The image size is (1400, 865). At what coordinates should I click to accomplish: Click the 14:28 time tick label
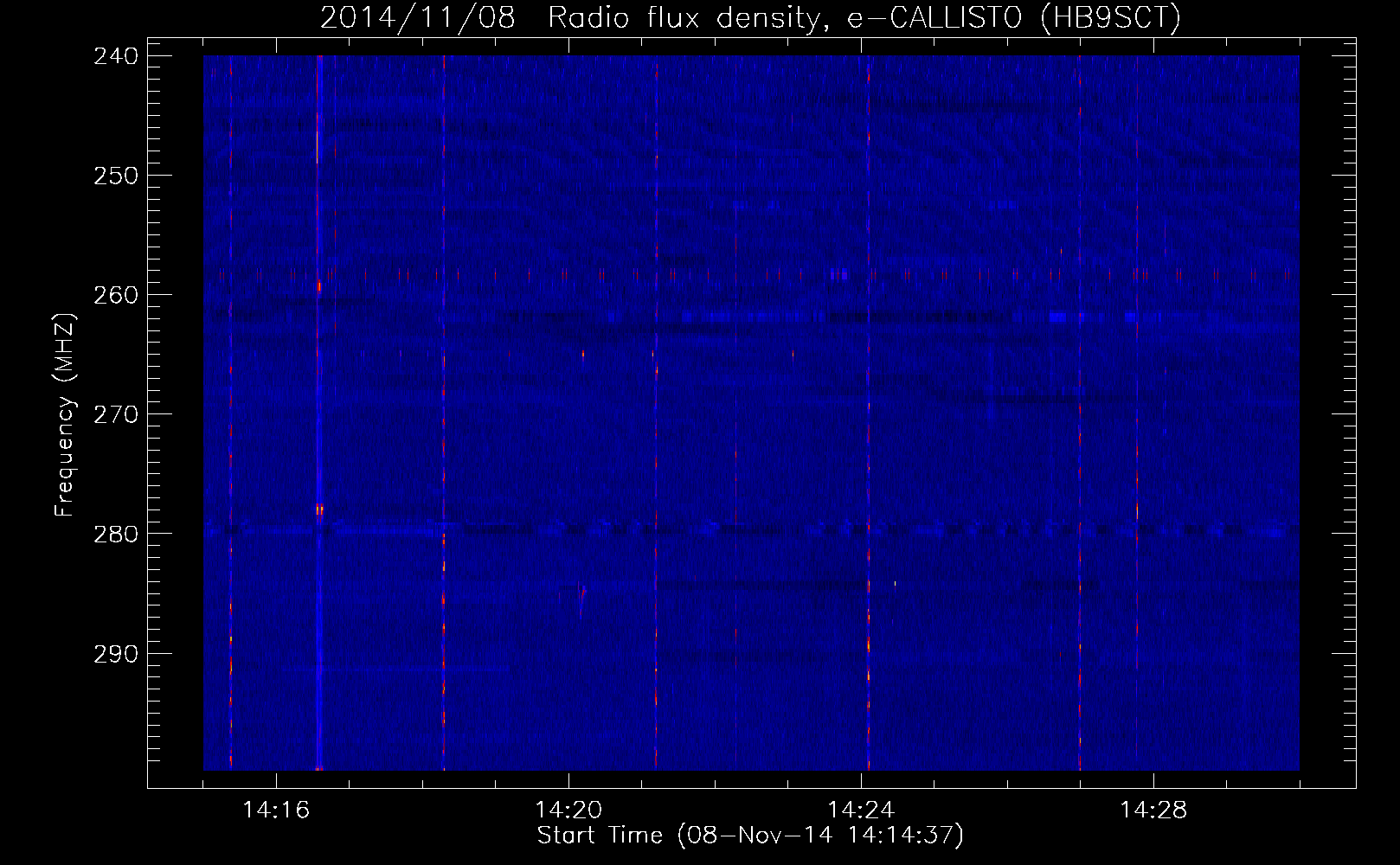click(x=1153, y=811)
